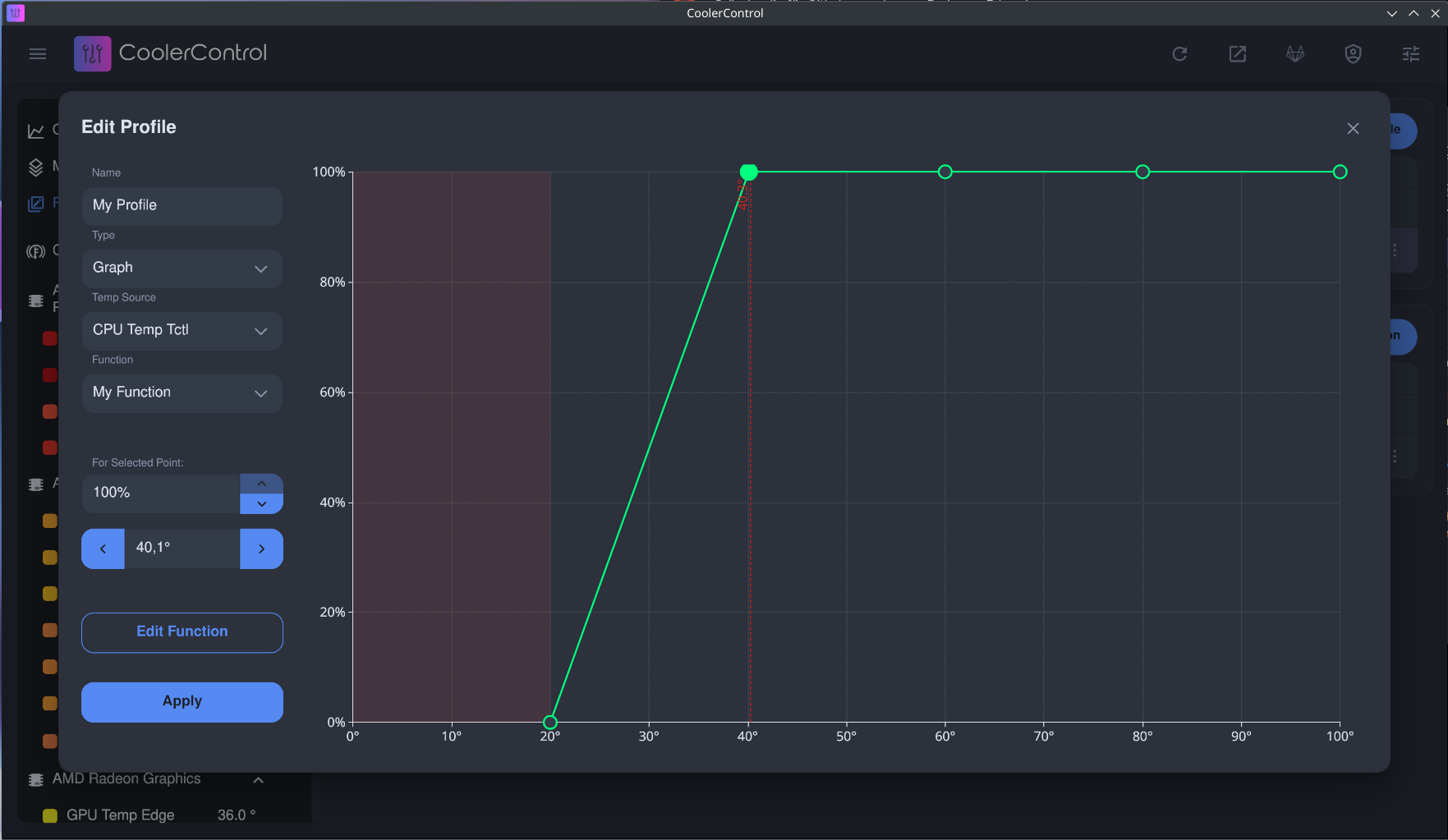The image size is (1448, 840).
Task: Click the fan functions sidebar icon
Action: (x=36, y=251)
